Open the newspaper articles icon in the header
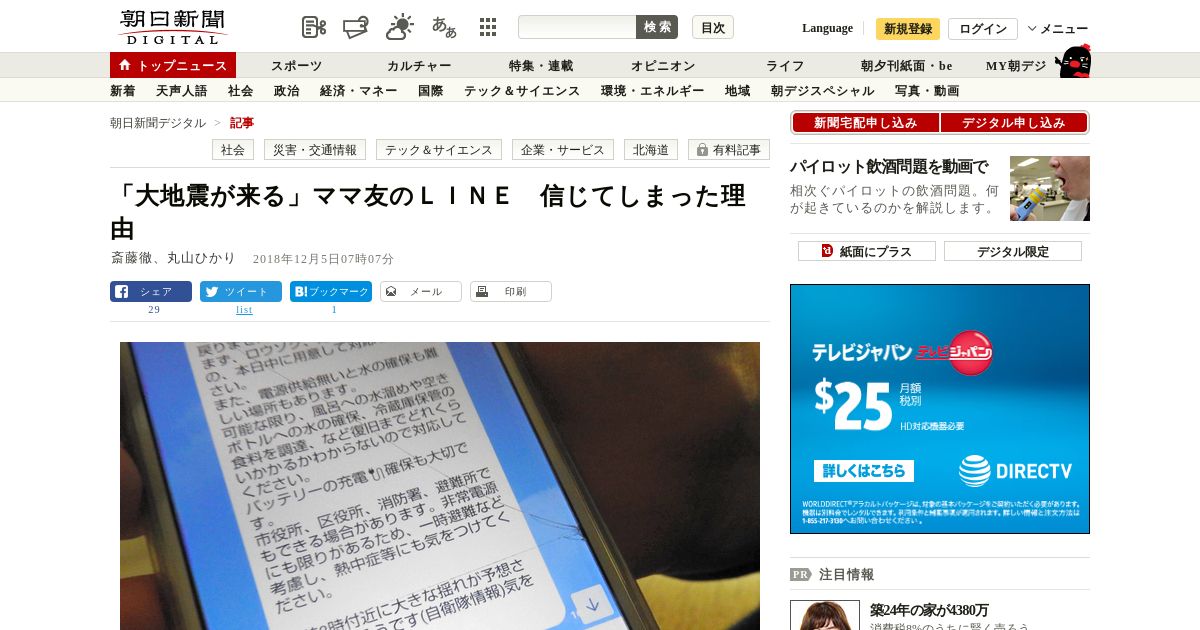Viewport: 1200px width, 630px height. tap(314, 27)
